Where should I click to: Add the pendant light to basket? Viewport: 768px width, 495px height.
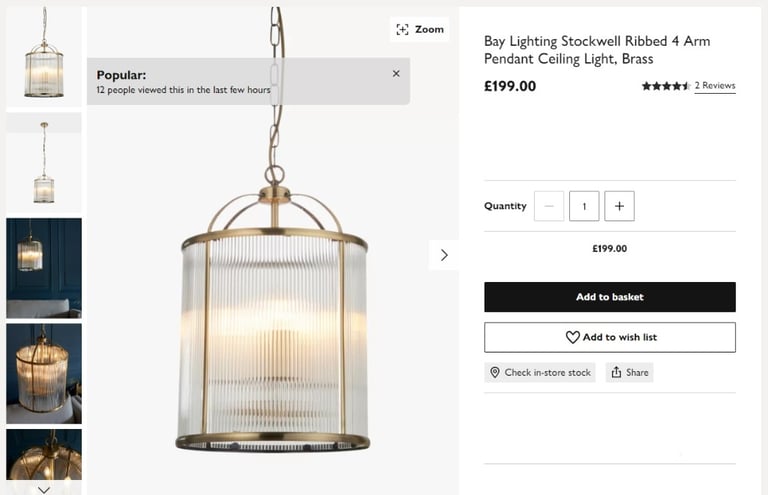pos(609,297)
